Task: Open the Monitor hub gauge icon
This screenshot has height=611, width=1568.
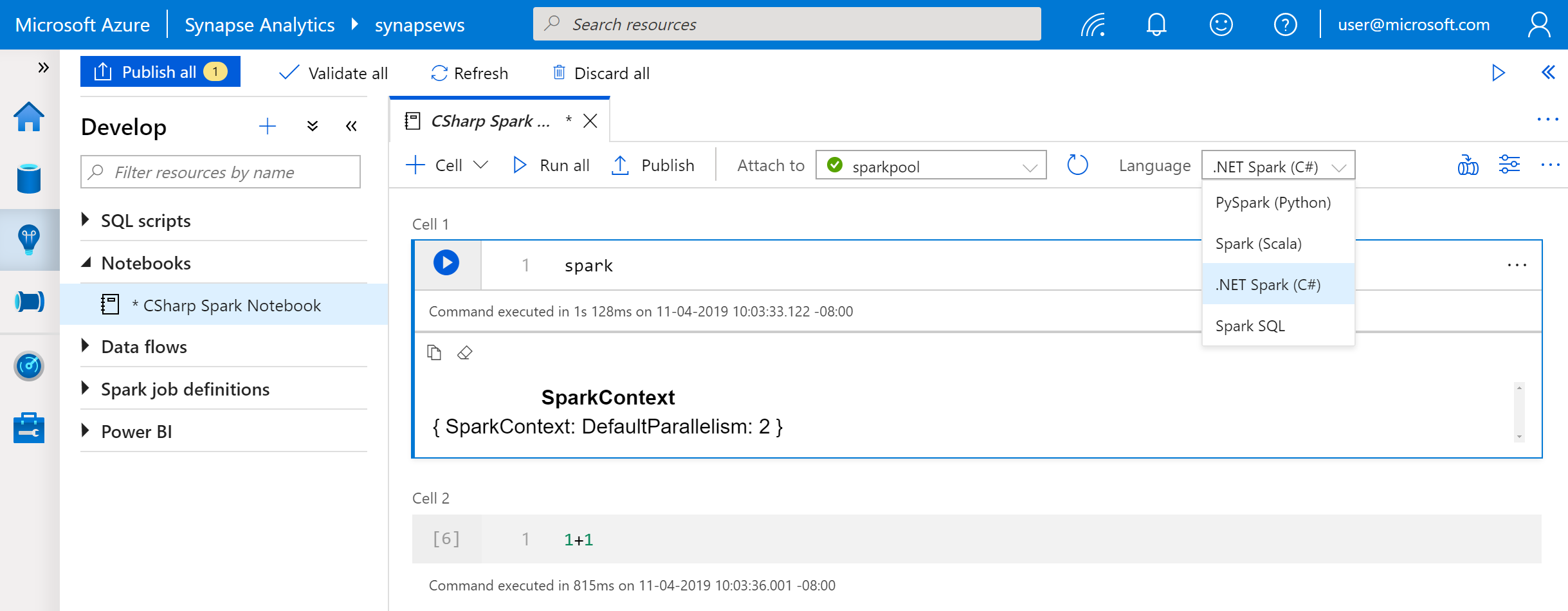Action: (29, 366)
